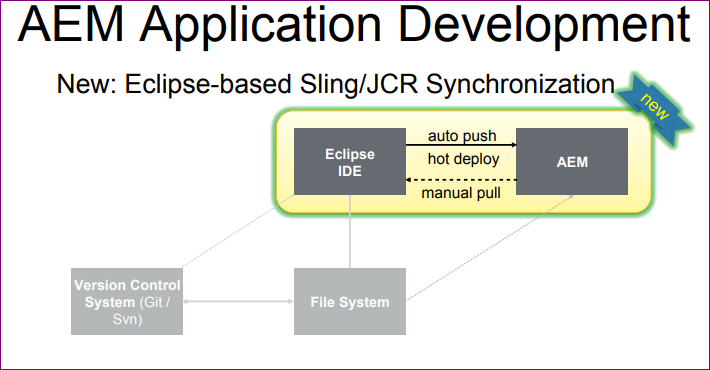
Task: Click the 'auto push' label
Action: tap(462, 136)
